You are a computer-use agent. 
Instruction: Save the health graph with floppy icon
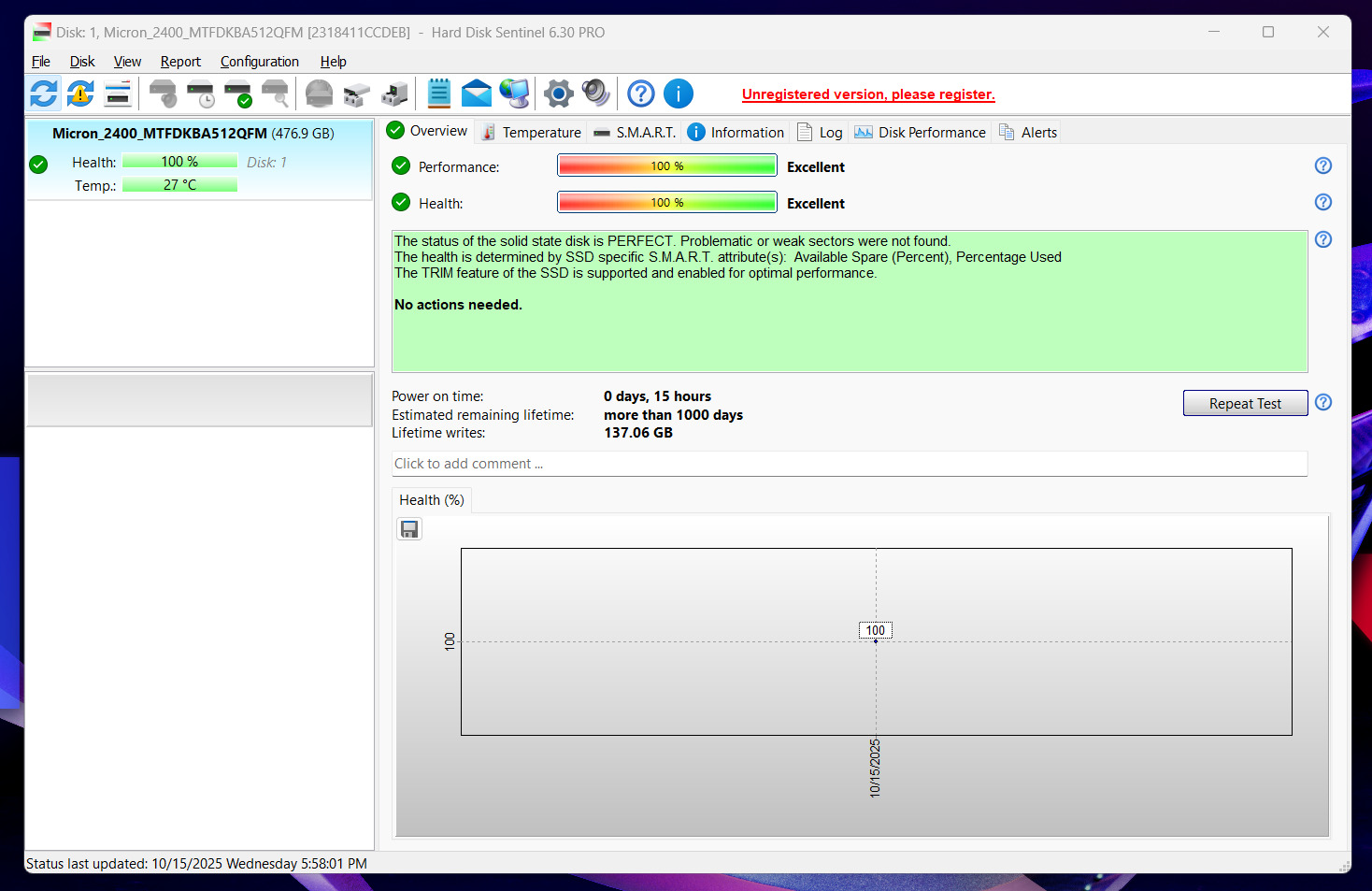click(x=409, y=529)
